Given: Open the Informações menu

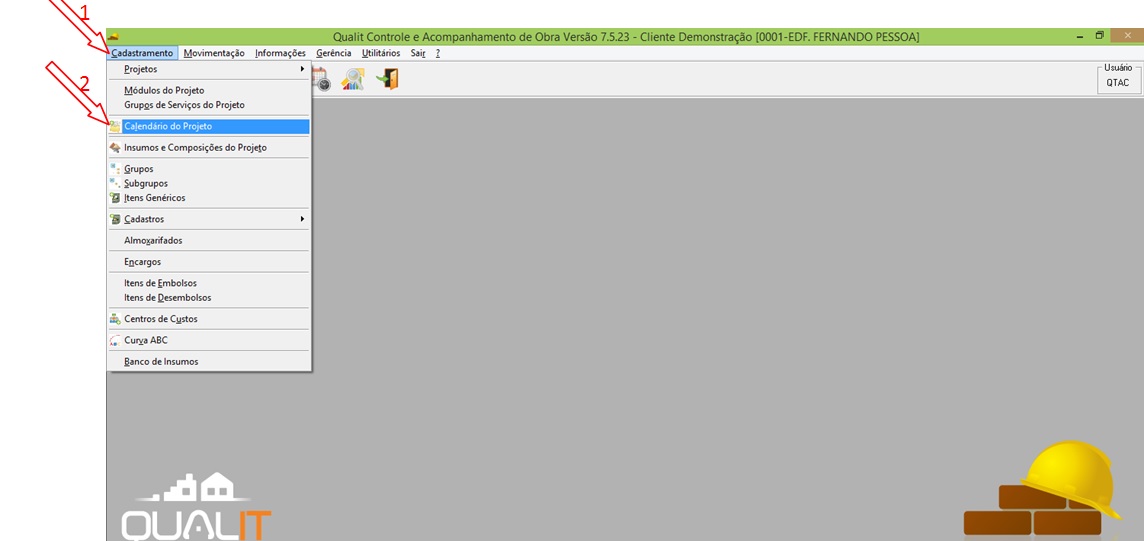Looking at the screenshot, I should pos(280,53).
